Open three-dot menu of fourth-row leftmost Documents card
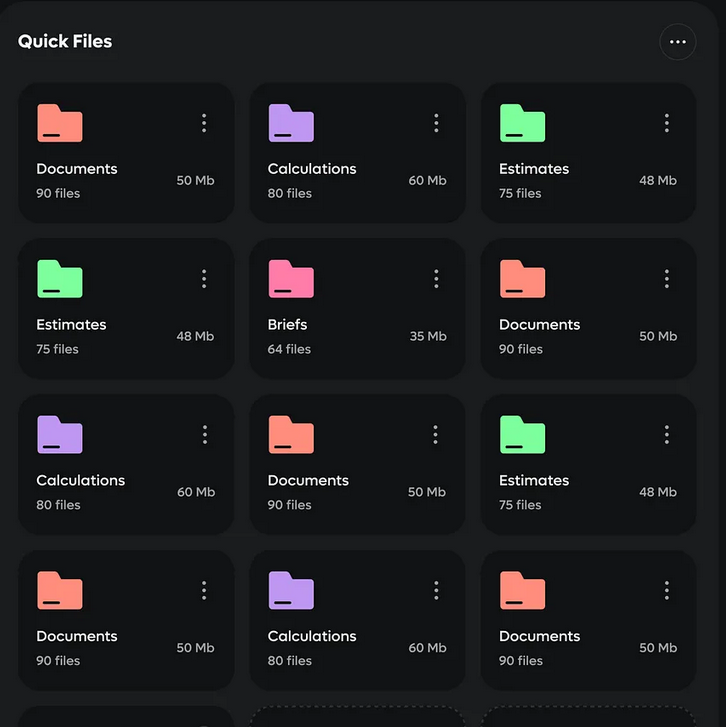 pyautogui.click(x=204, y=590)
